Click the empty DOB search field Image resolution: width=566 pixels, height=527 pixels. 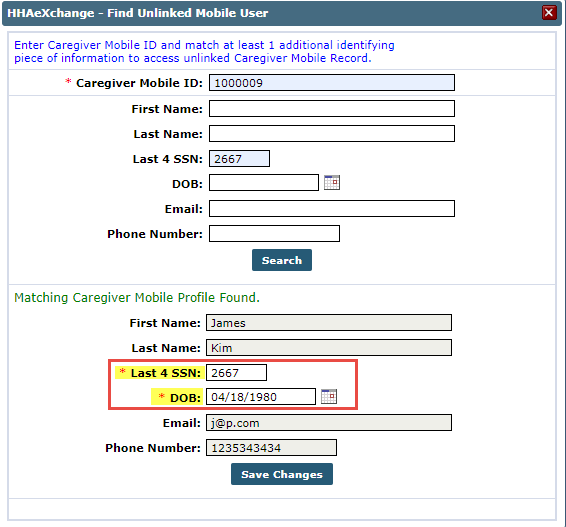(264, 183)
